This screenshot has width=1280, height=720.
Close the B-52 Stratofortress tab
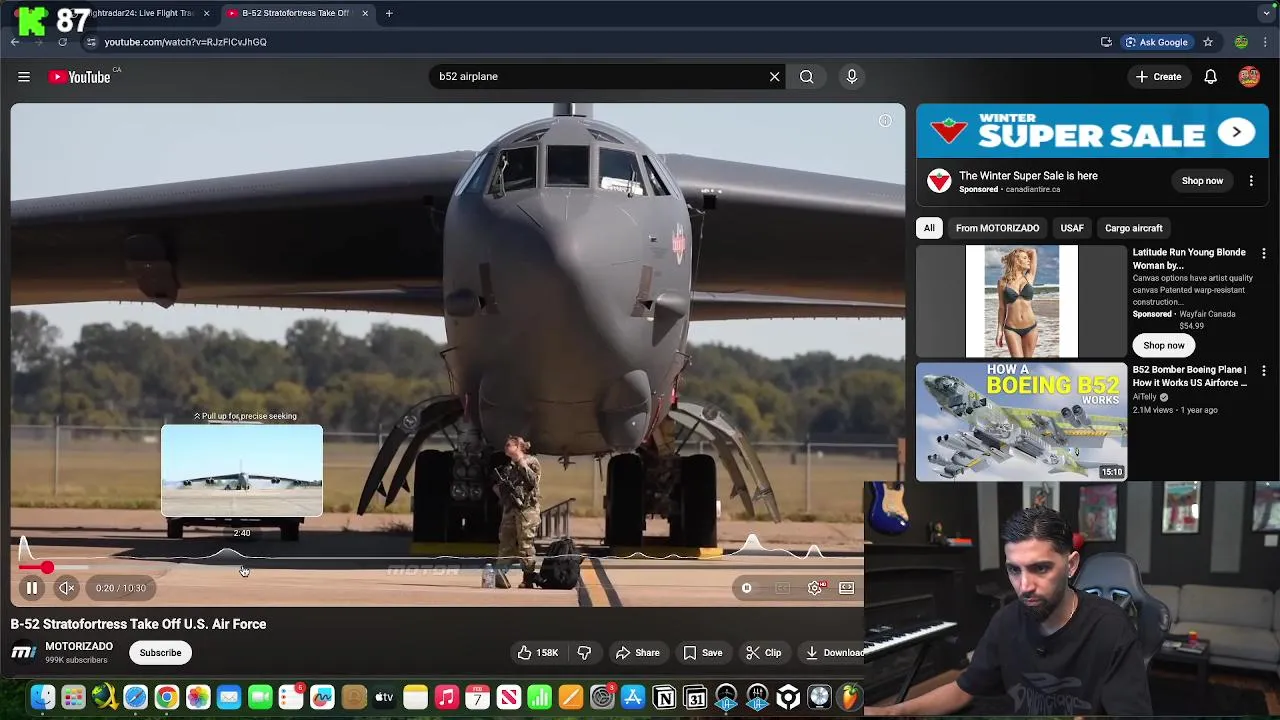(x=365, y=13)
